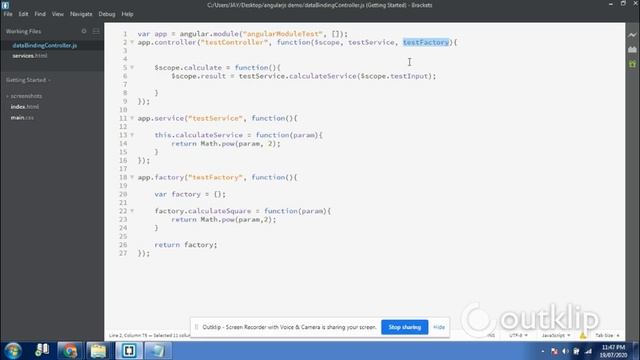Viewport: 640px width, 360px height.
Task: Open the UTF-8 encoding dropdown
Action: tap(518, 335)
